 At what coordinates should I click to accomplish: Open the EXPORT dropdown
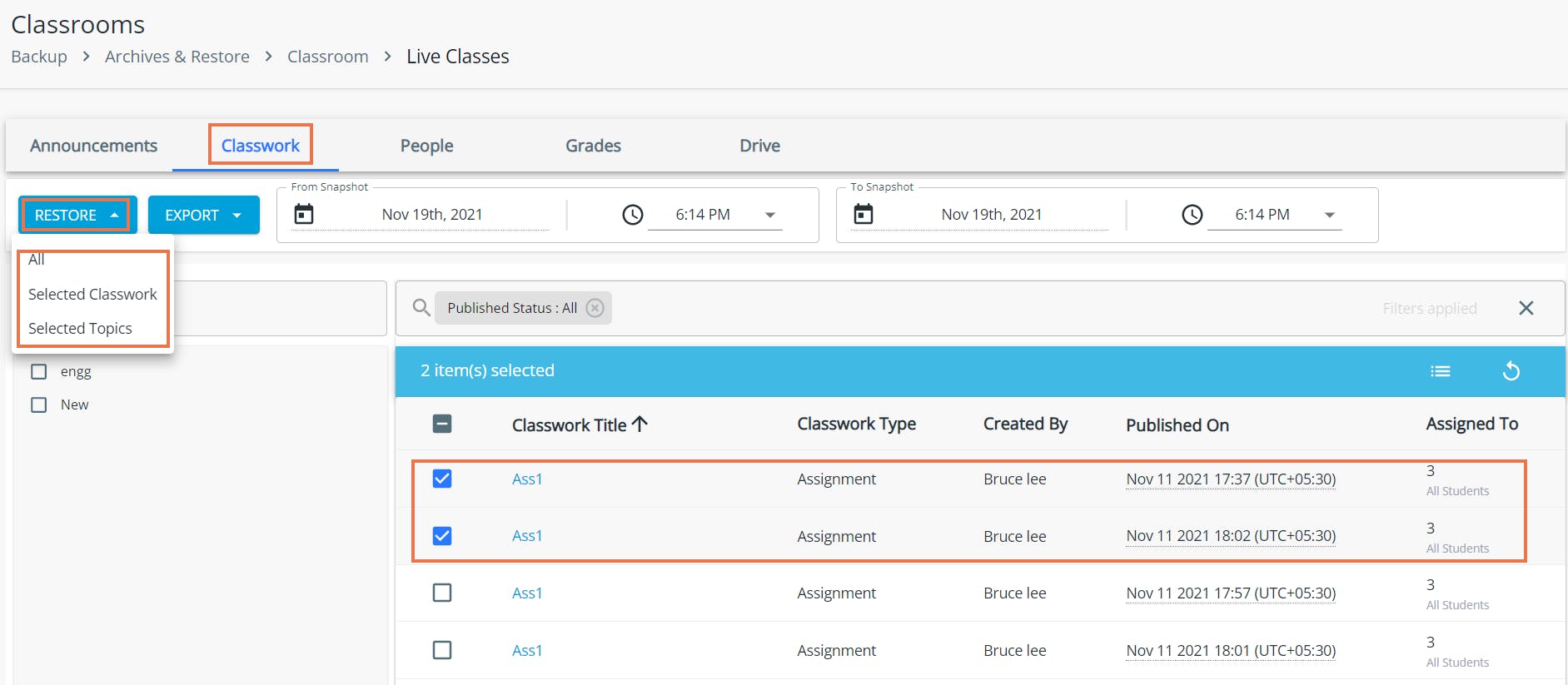[x=203, y=215]
